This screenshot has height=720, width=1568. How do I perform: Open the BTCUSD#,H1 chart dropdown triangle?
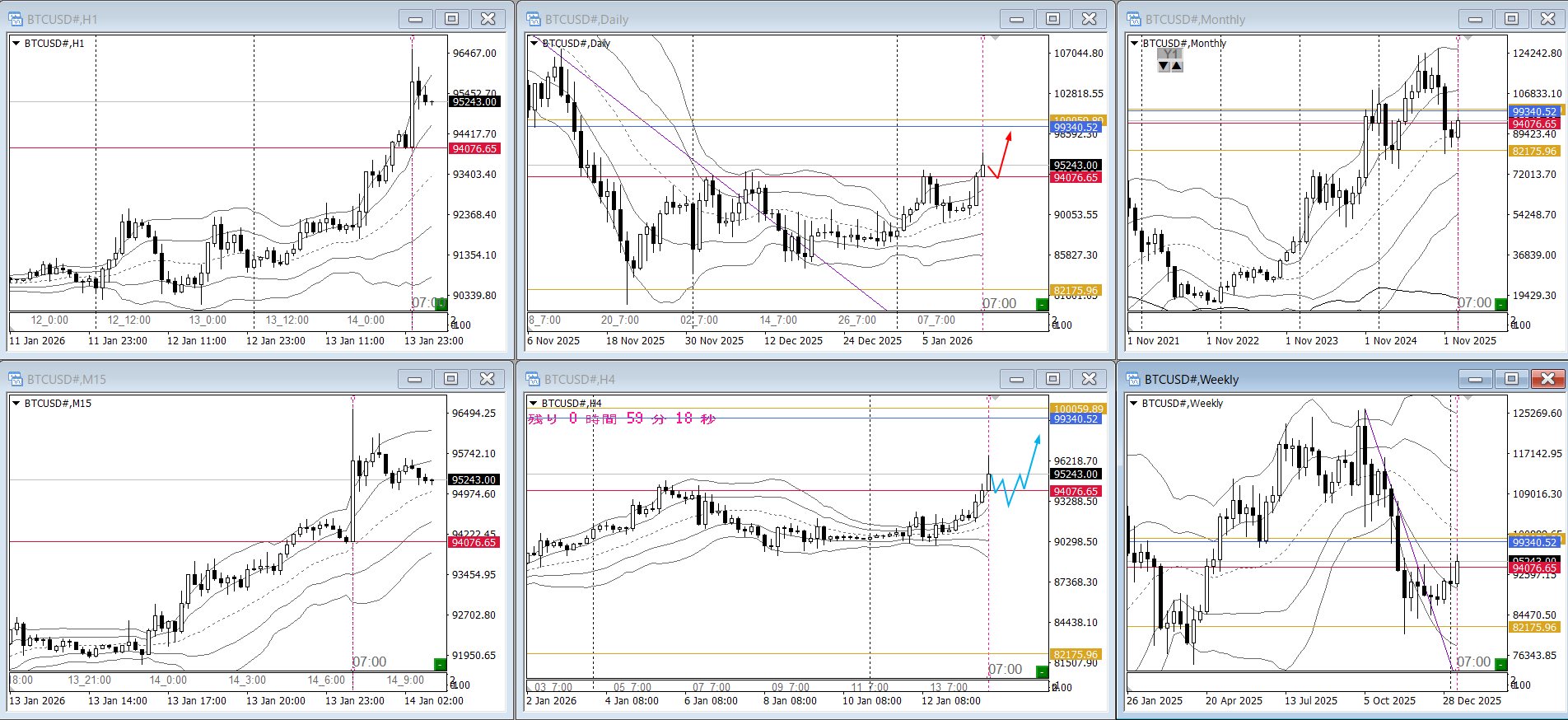pos(16,44)
